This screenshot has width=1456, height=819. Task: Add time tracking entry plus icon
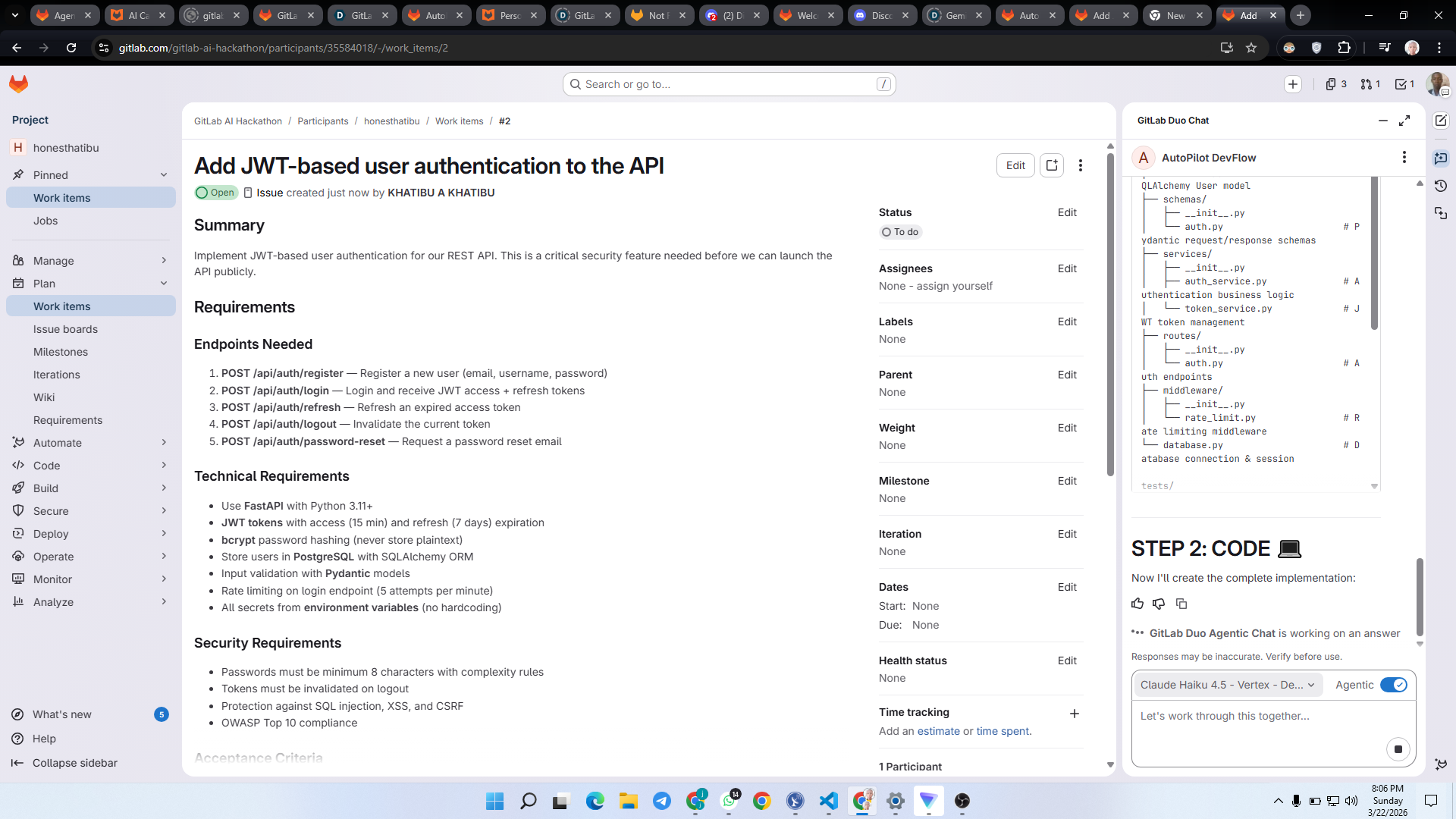(1075, 714)
